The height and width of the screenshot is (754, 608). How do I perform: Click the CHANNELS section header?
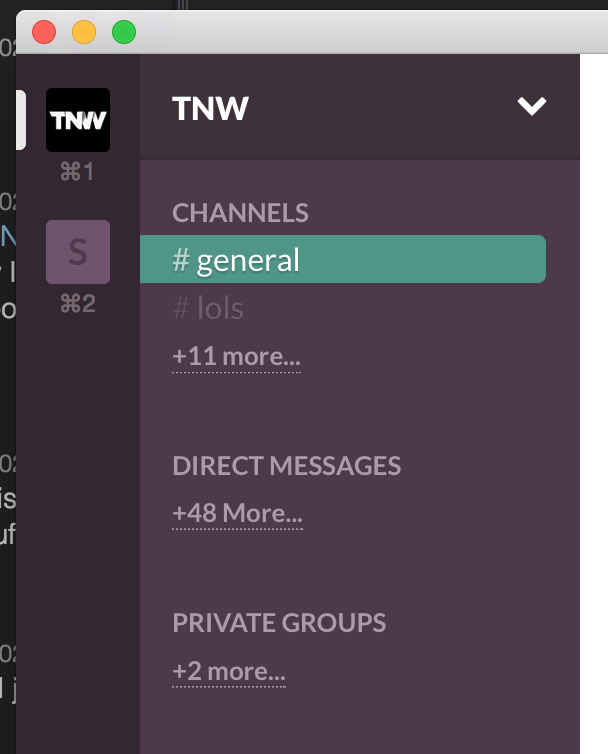[241, 213]
